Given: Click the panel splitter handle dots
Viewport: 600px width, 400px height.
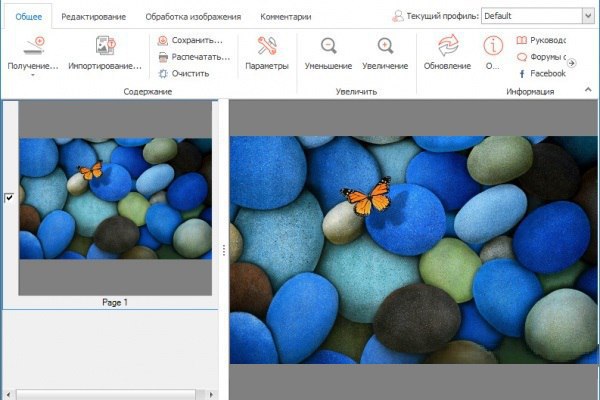Looking at the screenshot, I should [x=224, y=250].
